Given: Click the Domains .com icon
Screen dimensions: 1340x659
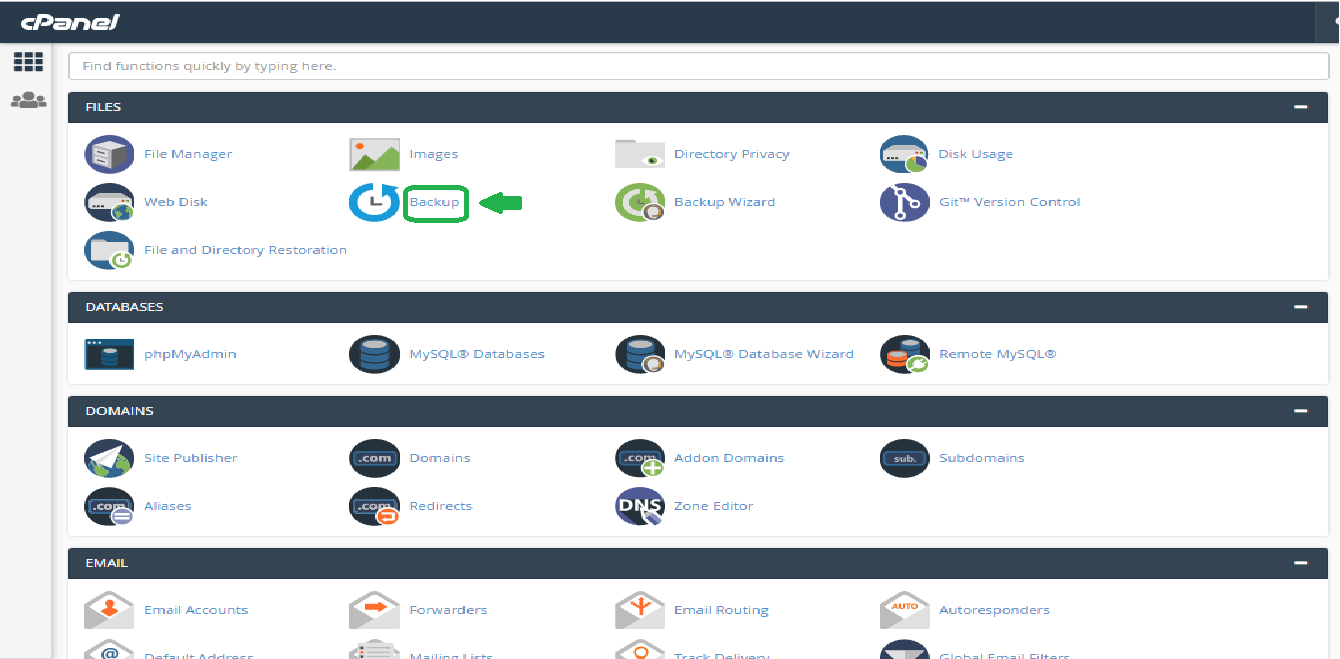Looking at the screenshot, I should point(374,458).
